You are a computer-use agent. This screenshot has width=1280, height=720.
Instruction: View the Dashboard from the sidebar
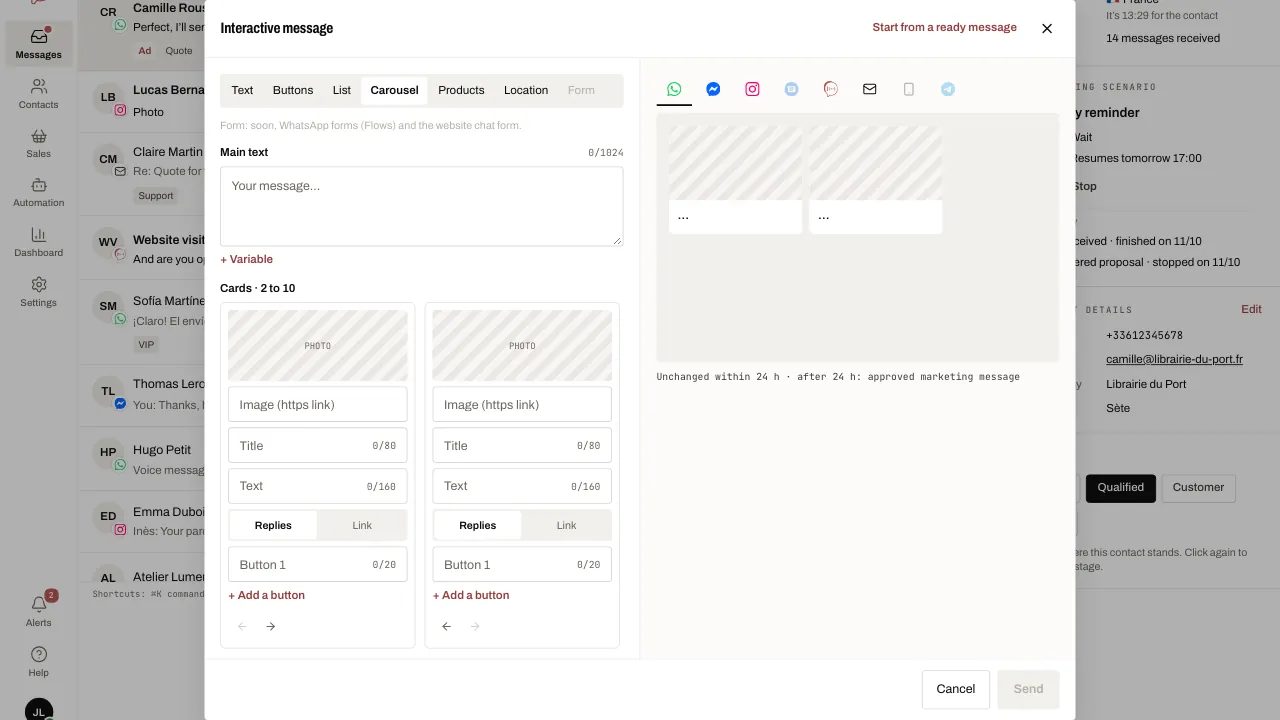[x=39, y=242]
